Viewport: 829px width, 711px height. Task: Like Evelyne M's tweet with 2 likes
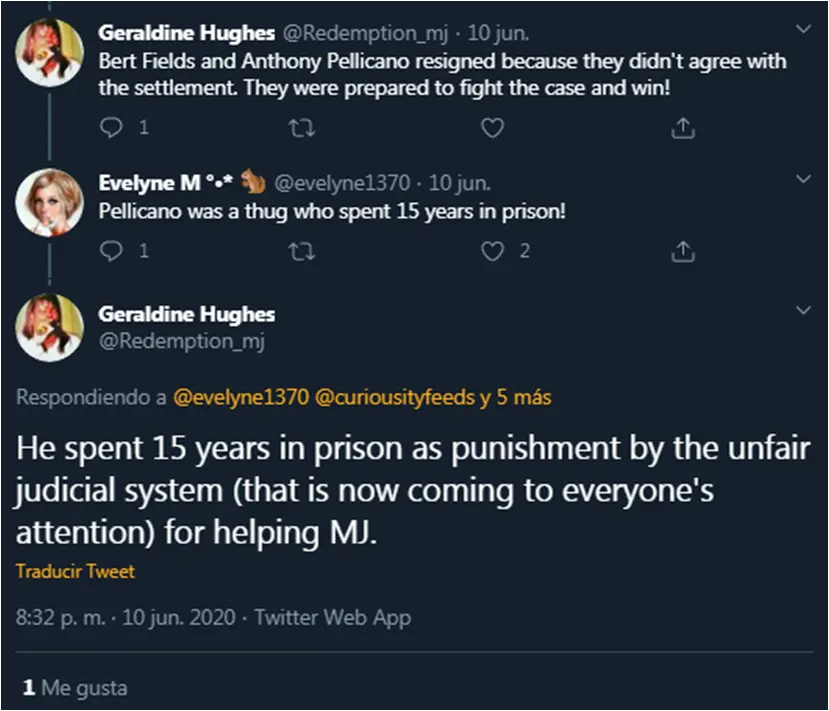(x=491, y=251)
